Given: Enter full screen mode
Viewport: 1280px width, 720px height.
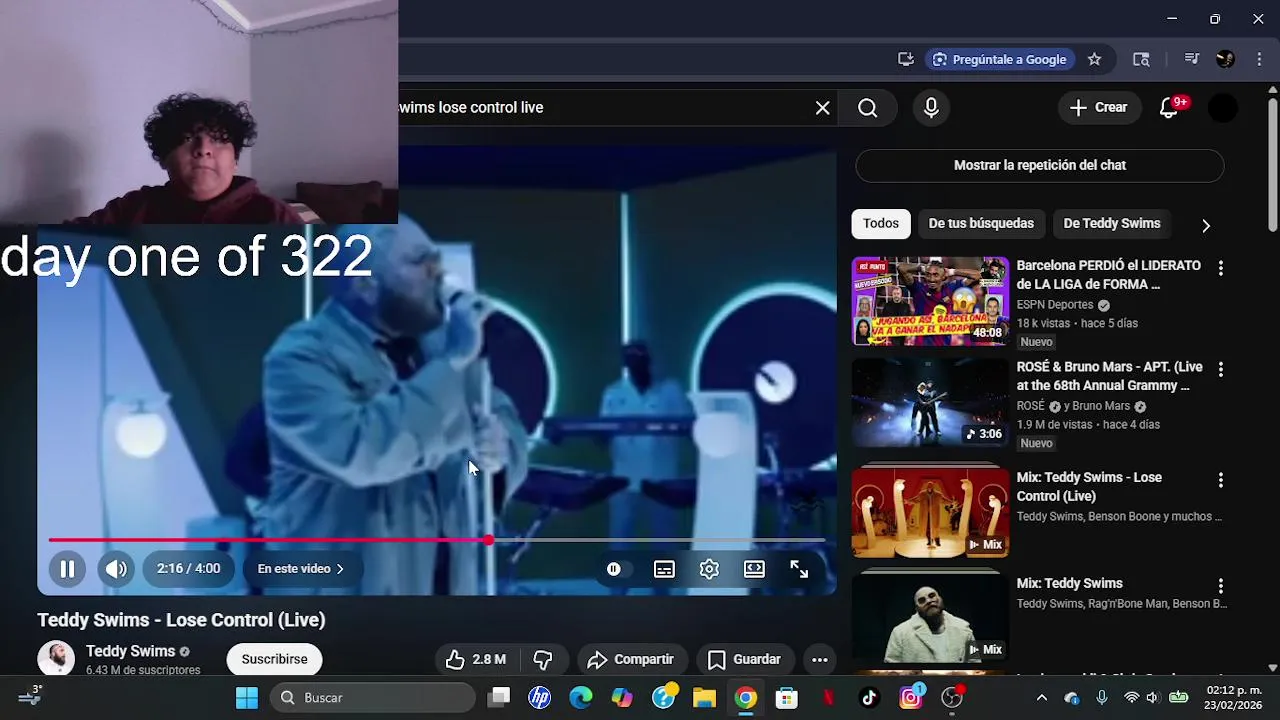Looking at the screenshot, I should 799,569.
